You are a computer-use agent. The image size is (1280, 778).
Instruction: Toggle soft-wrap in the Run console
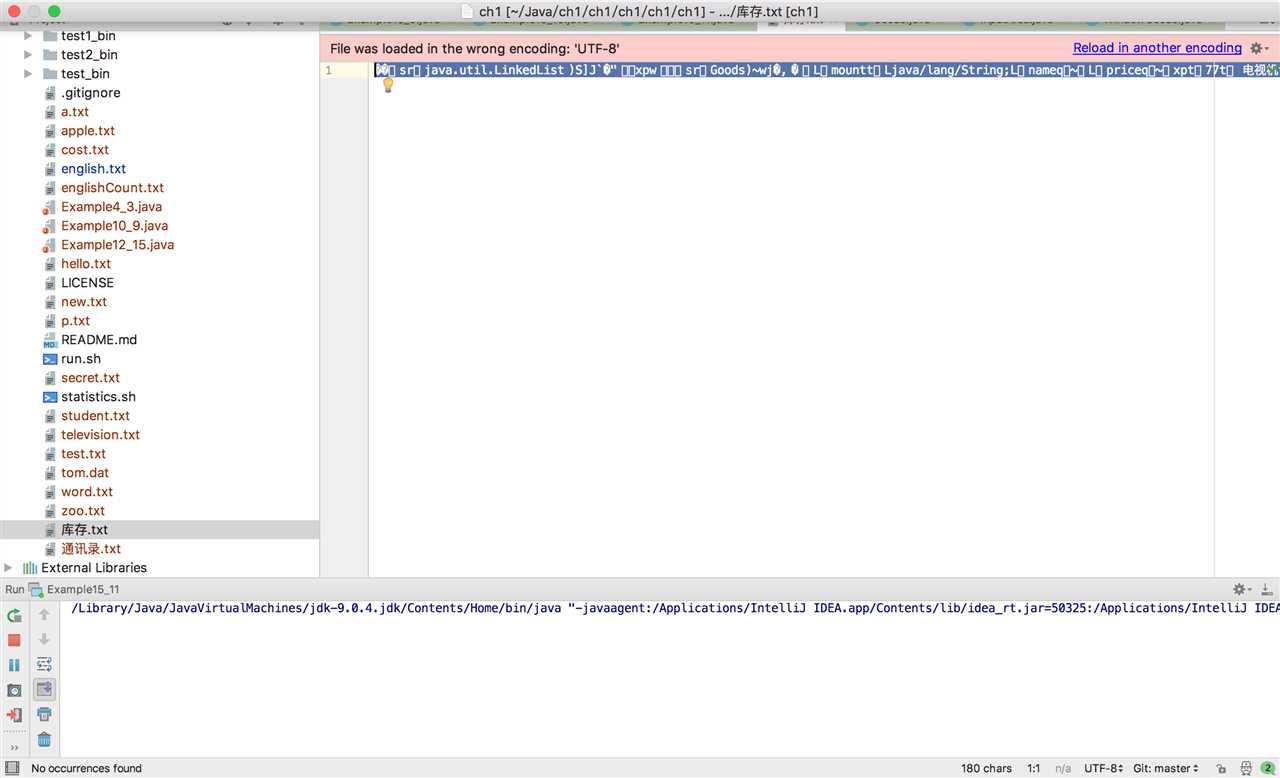click(x=44, y=664)
